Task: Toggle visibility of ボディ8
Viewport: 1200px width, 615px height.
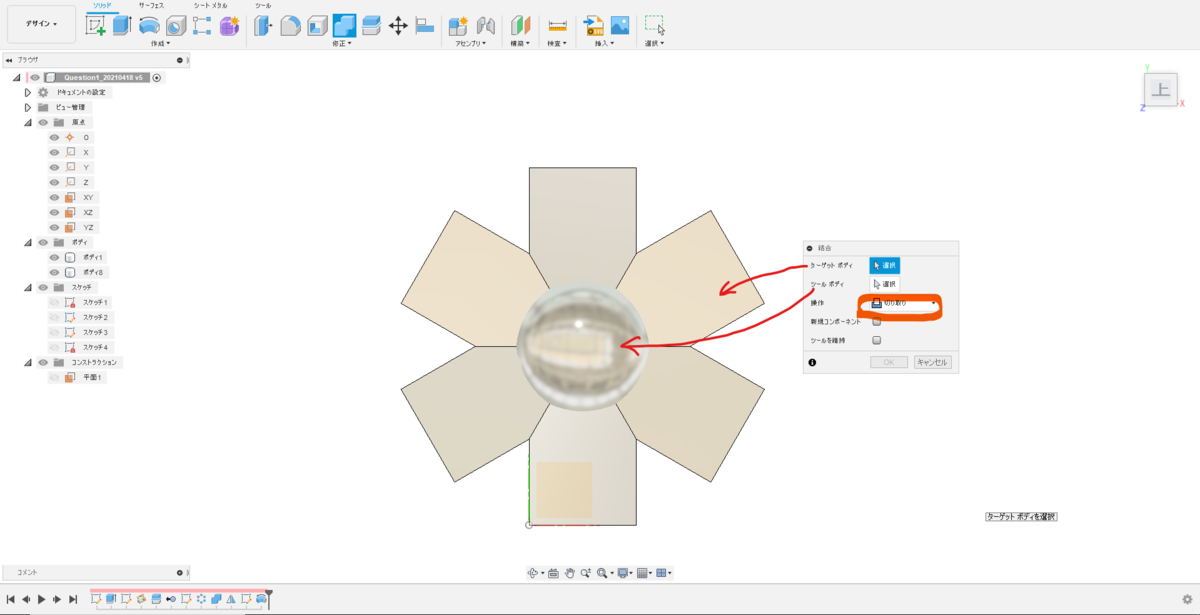Action: click(x=54, y=272)
